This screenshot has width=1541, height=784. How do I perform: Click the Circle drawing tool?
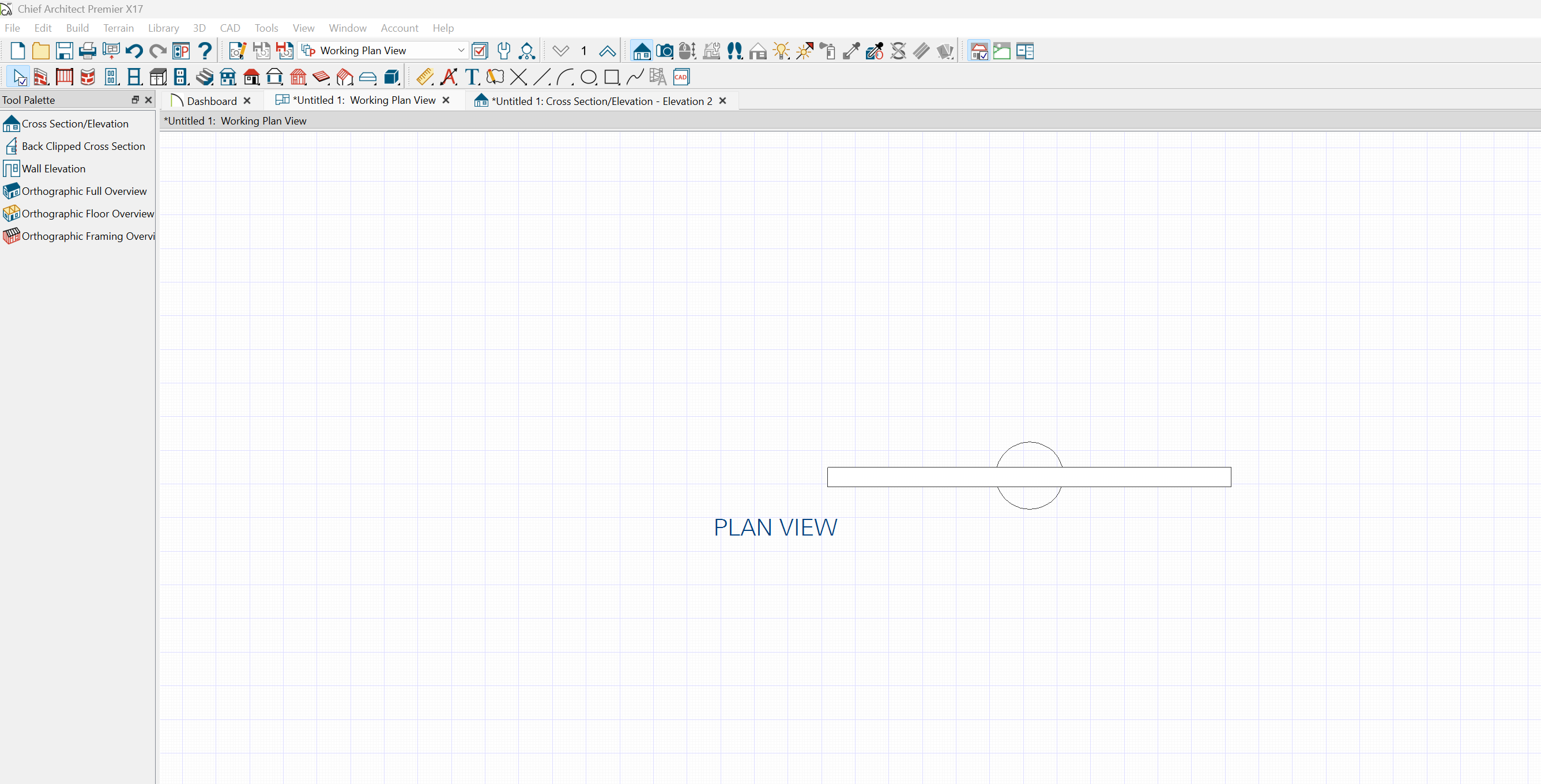tap(589, 77)
